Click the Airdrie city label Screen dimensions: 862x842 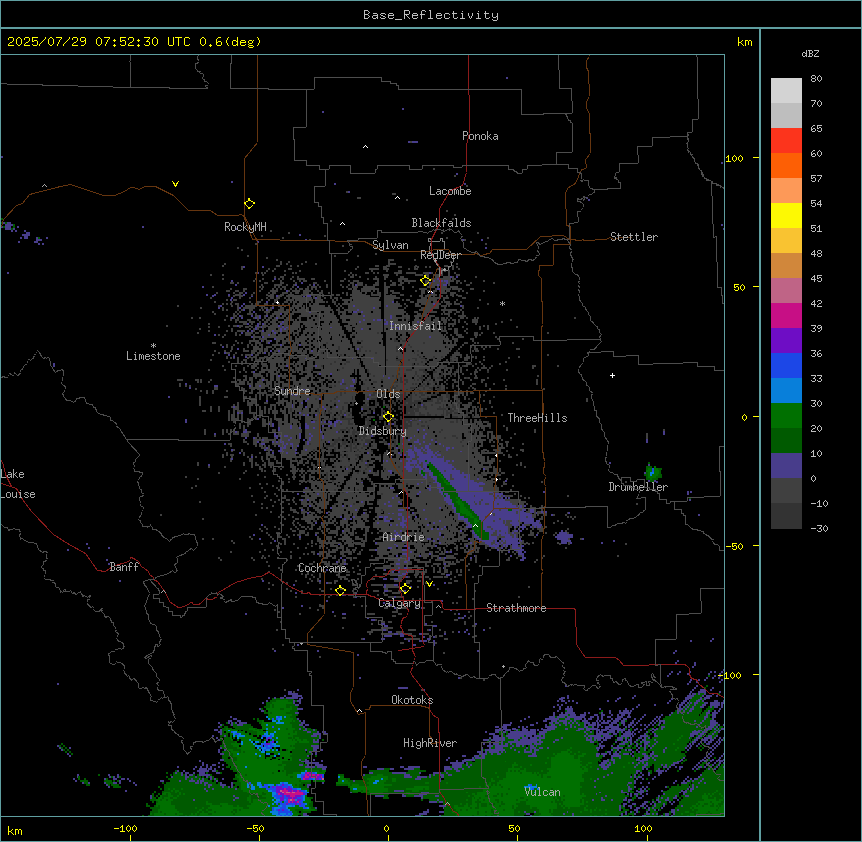(404, 537)
